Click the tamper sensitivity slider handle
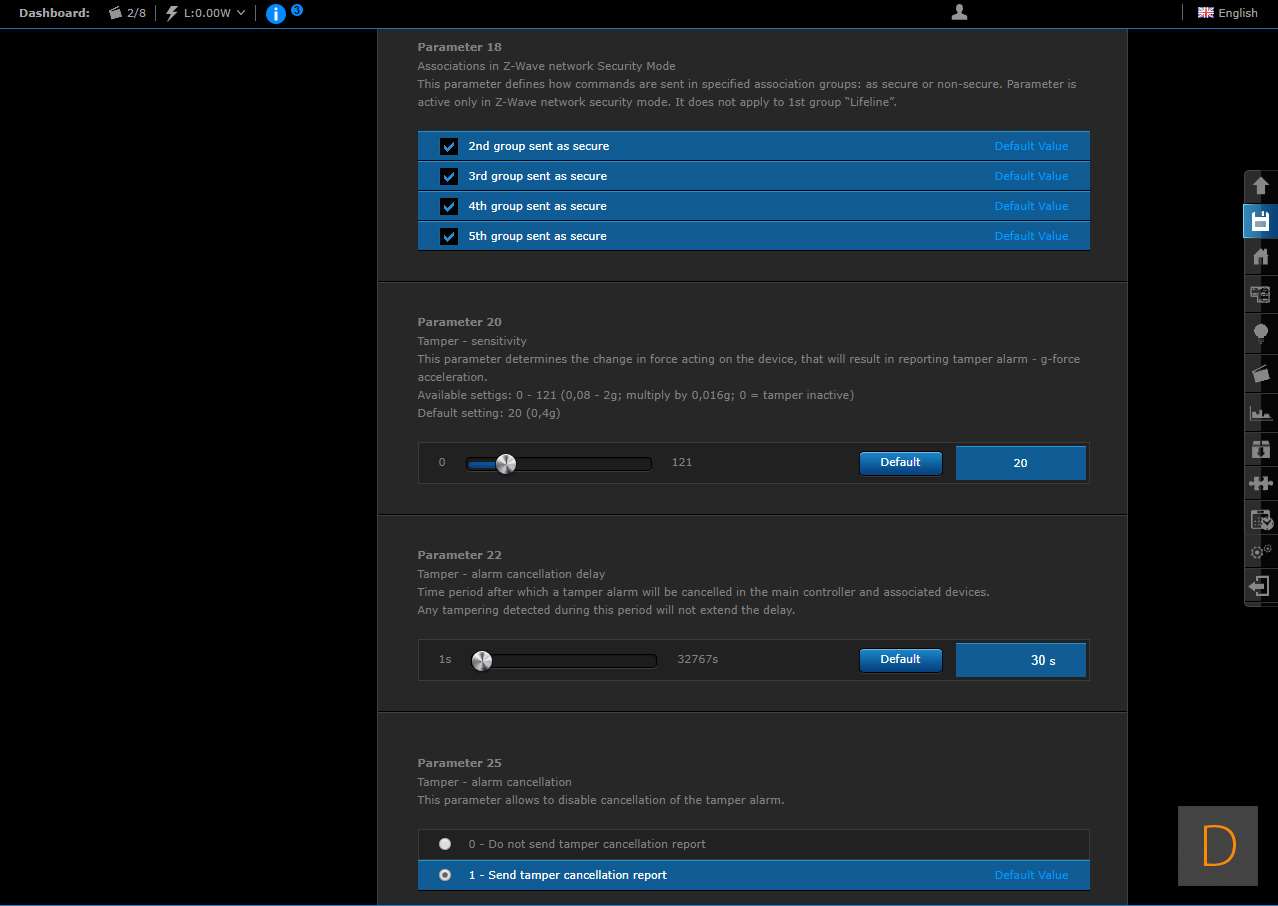1278x906 pixels. 506,464
